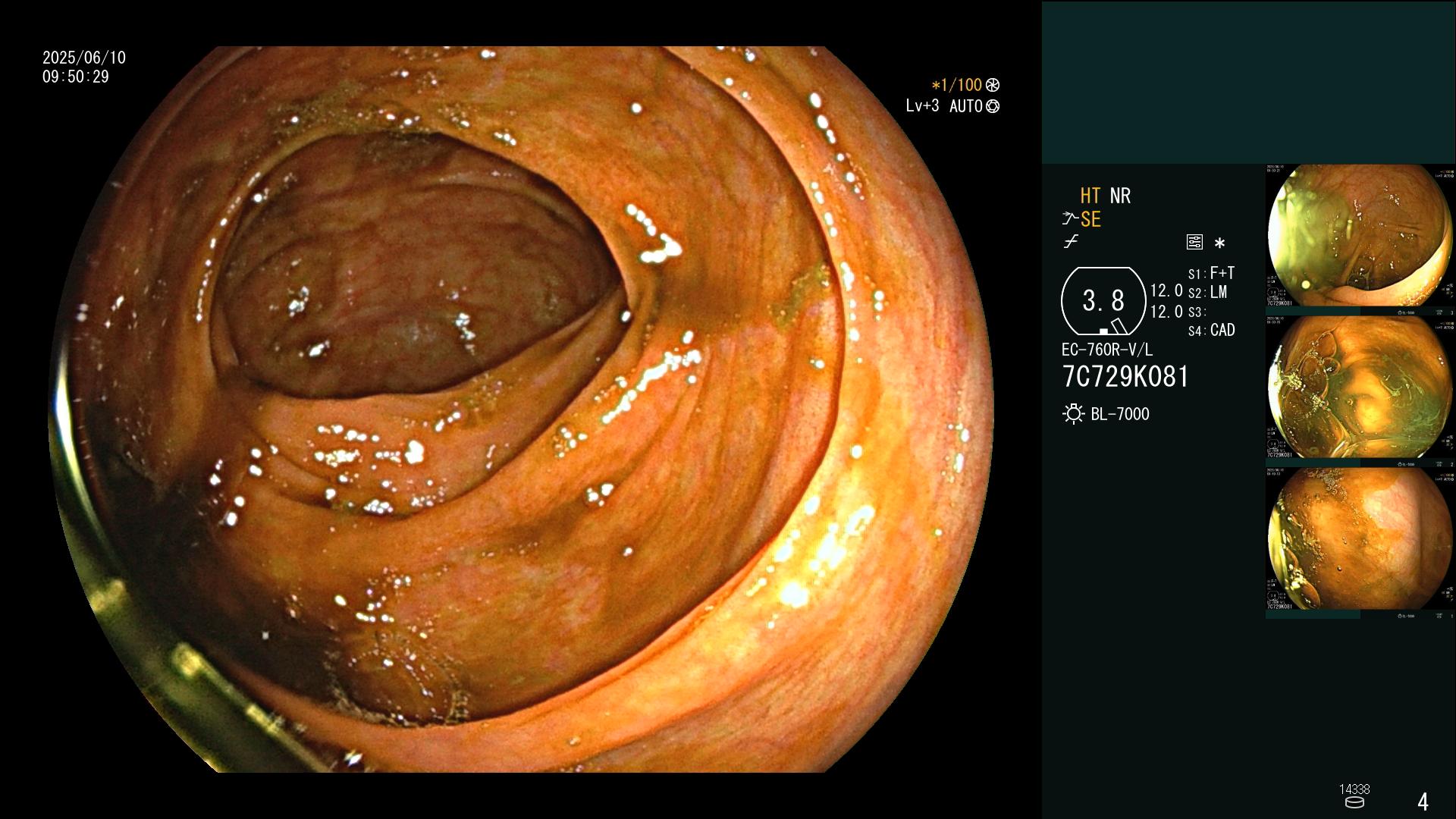Click the serial number 7C729K081

coord(1126,377)
